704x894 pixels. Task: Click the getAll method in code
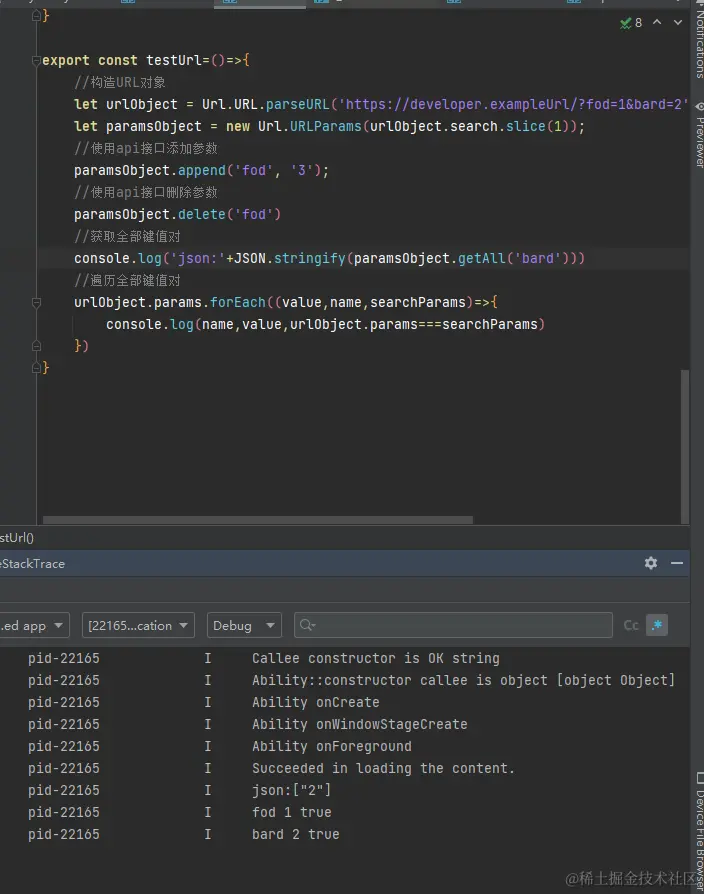[482, 258]
